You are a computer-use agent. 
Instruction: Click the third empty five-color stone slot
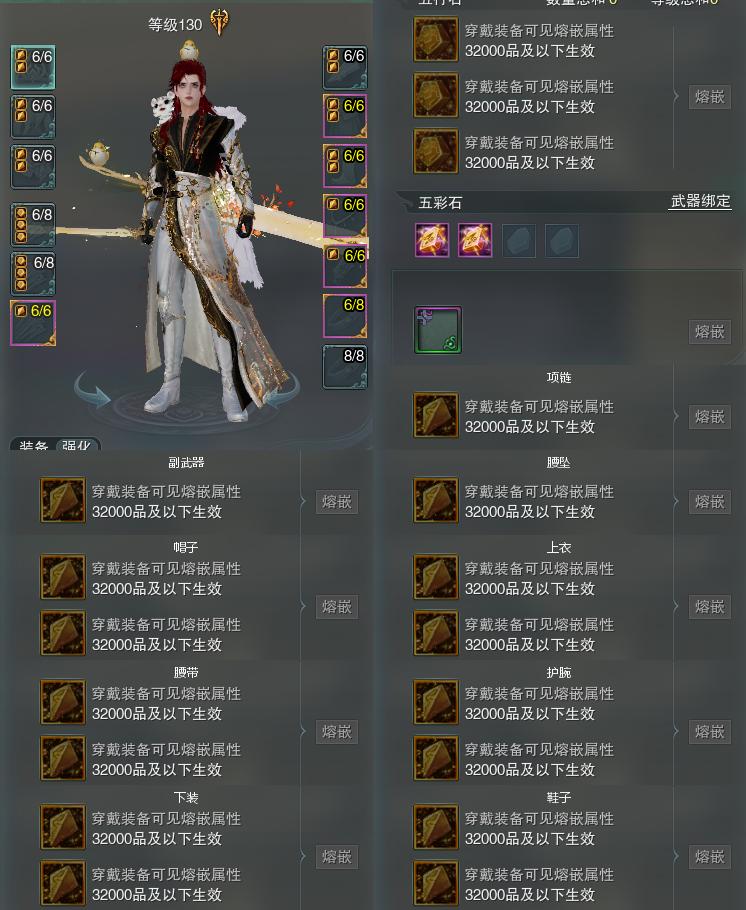(x=518, y=240)
